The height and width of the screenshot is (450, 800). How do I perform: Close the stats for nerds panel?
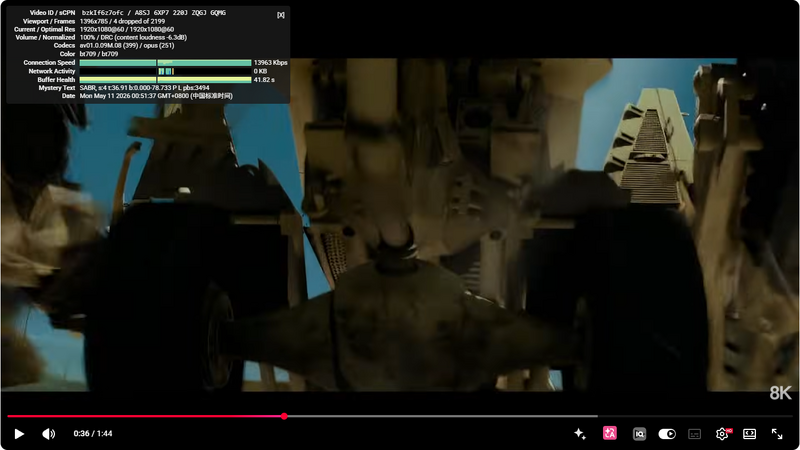pos(281,15)
